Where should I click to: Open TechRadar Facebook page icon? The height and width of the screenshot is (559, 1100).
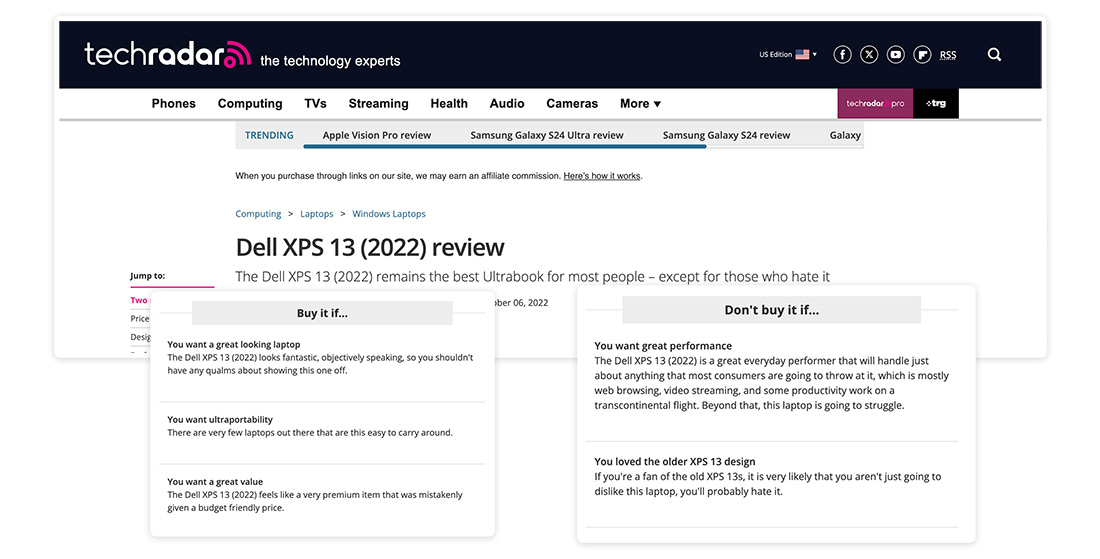pos(843,55)
